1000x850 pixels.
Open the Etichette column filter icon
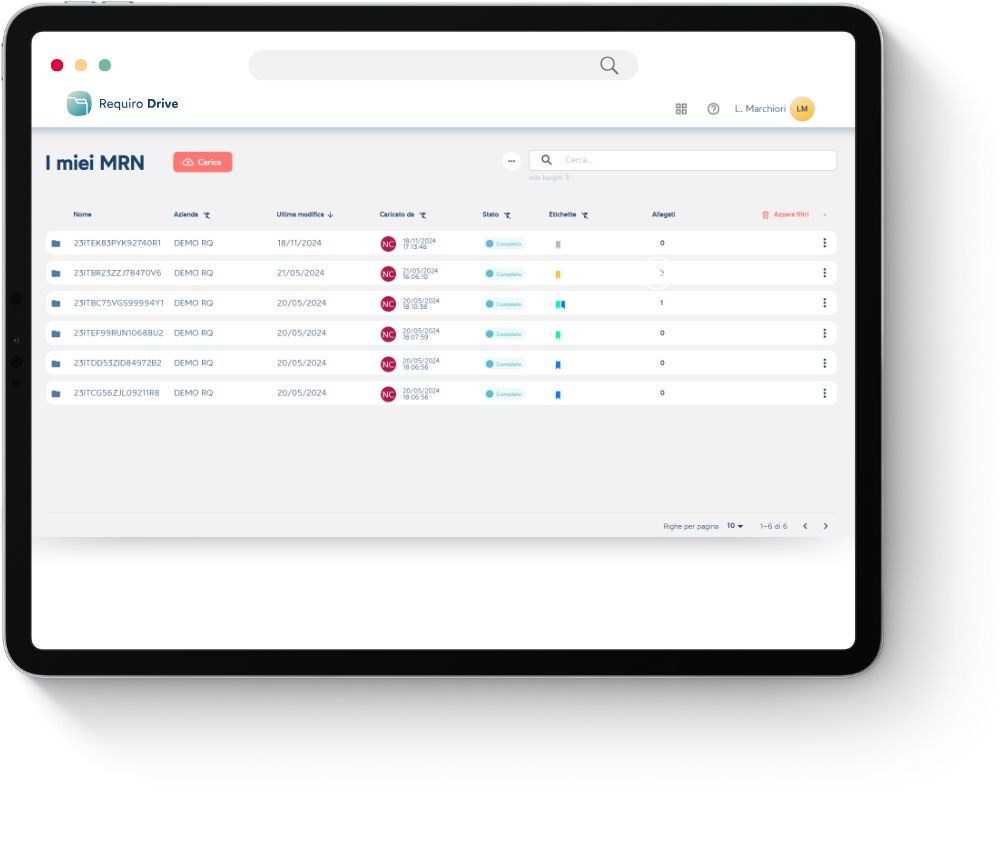coord(586,214)
